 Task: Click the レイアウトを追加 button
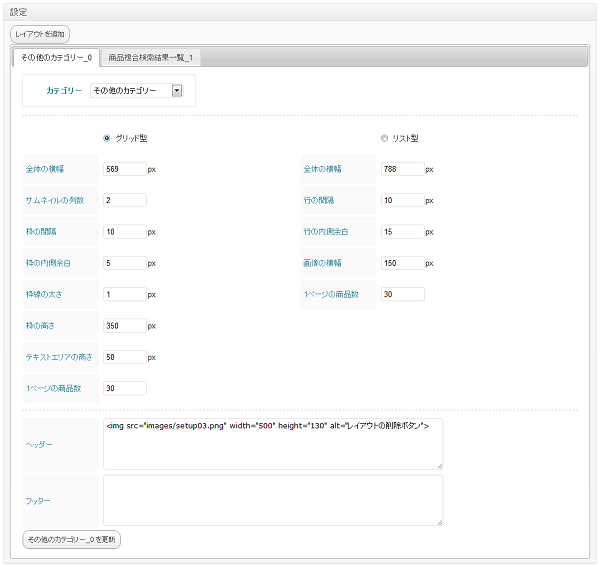40,34
